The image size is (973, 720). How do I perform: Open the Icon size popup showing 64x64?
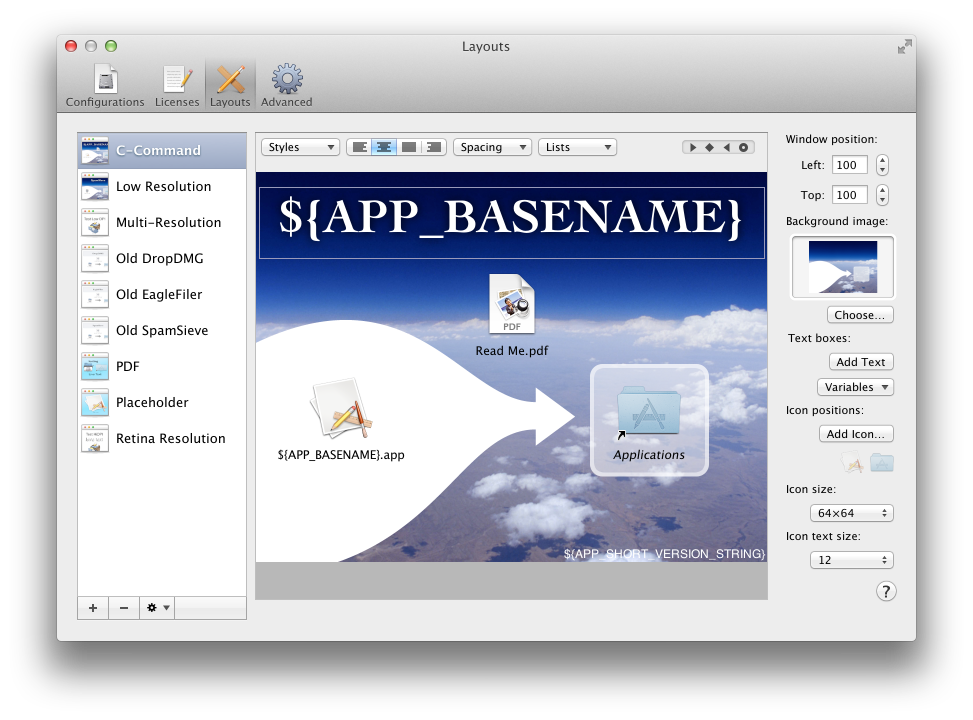click(851, 512)
